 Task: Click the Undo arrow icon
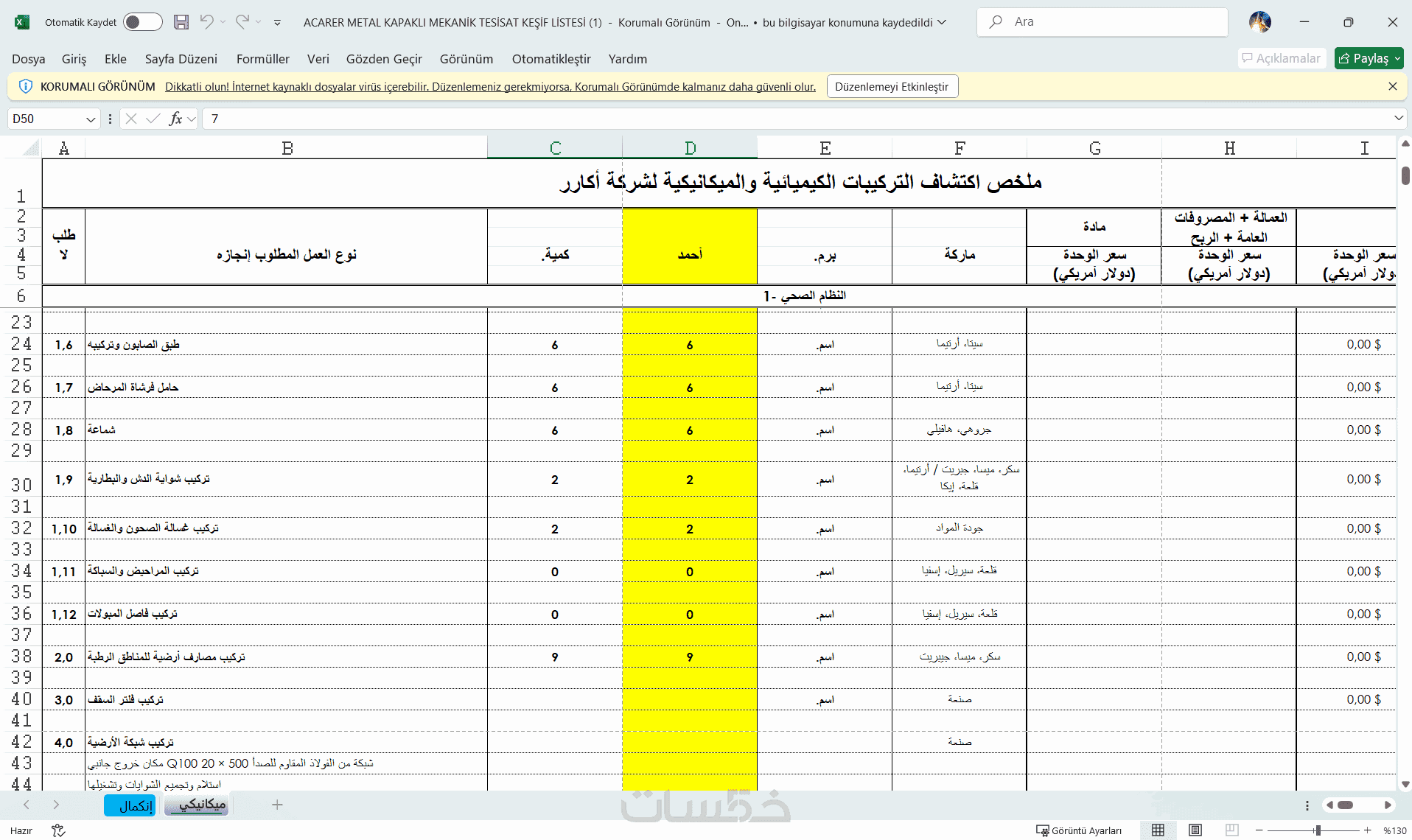(x=207, y=22)
